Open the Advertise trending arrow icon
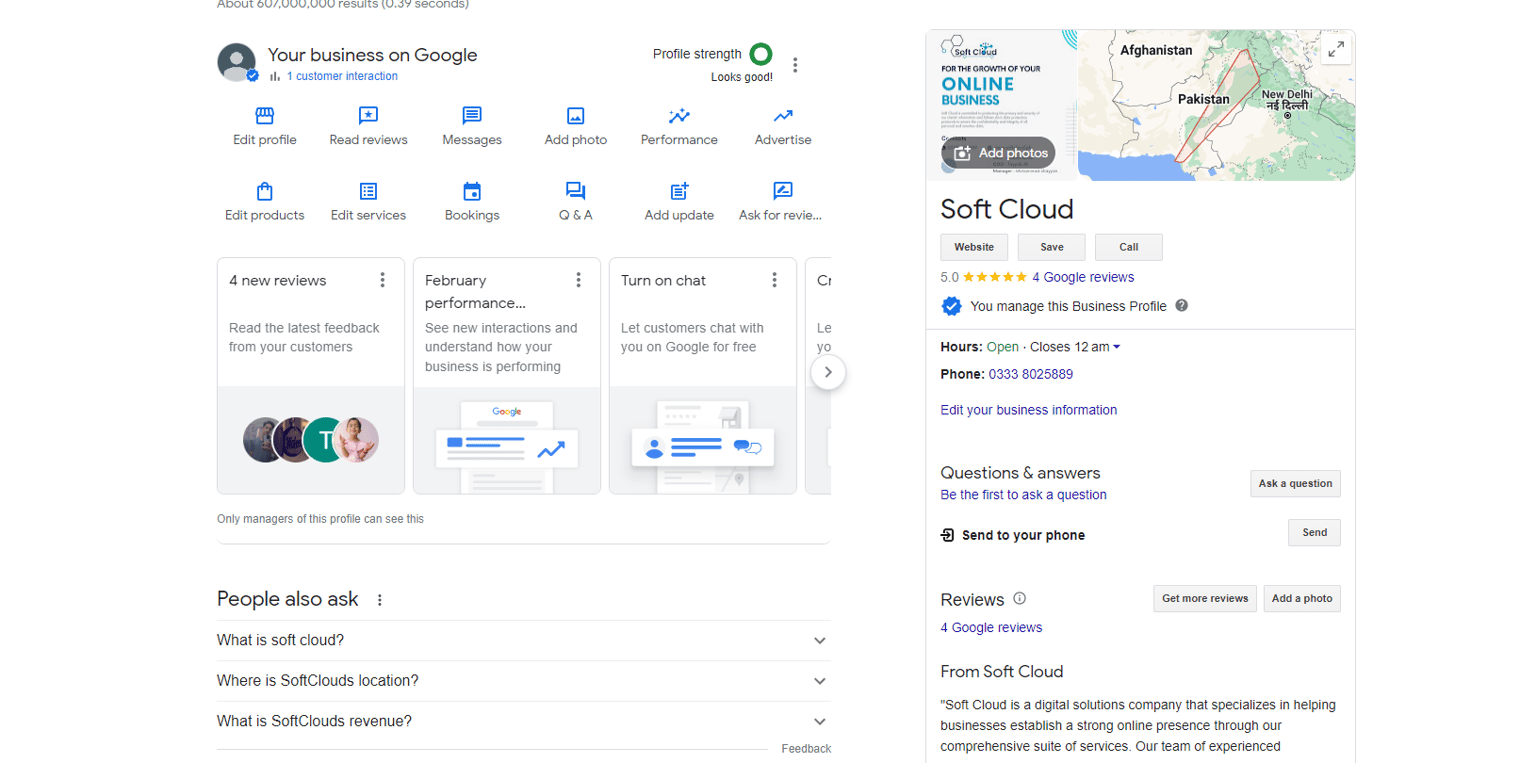 coord(783,116)
